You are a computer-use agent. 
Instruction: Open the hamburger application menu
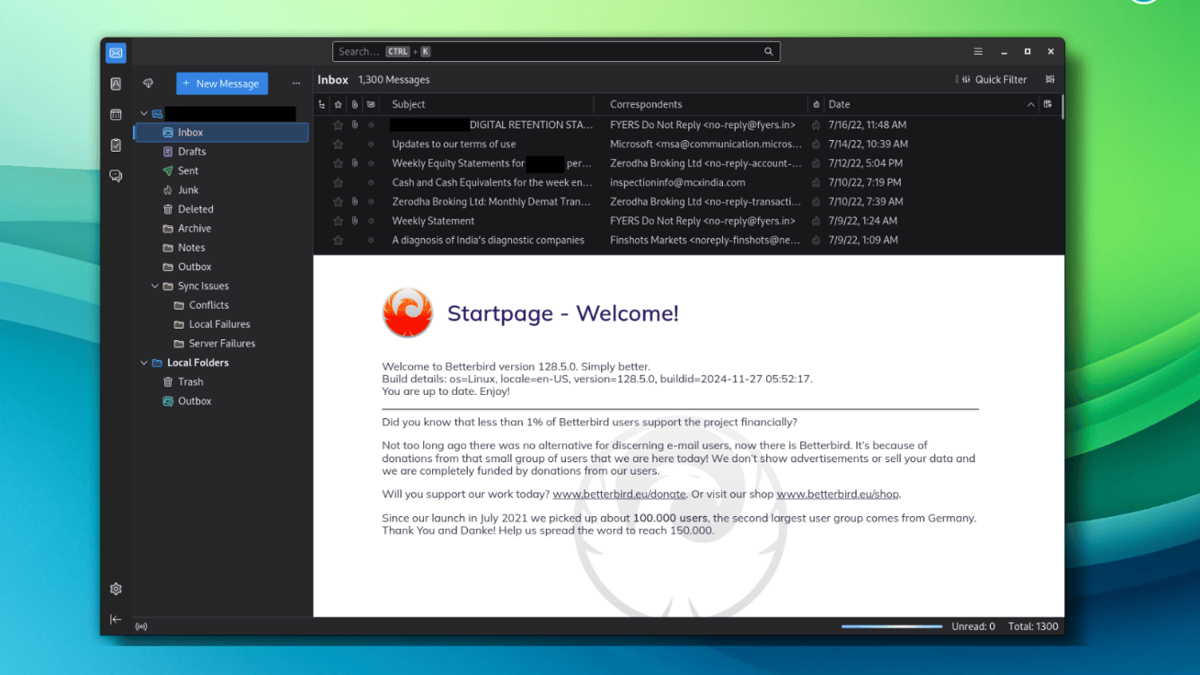pyautogui.click(x=978, y=52)
